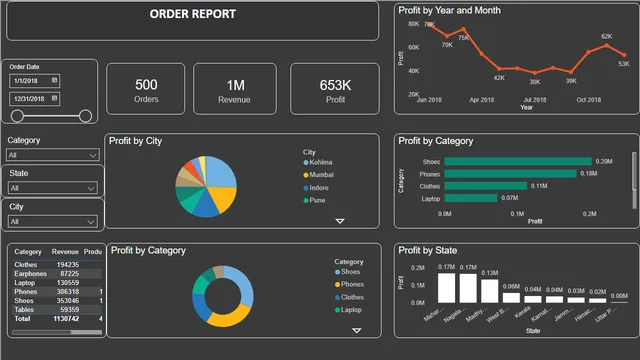The height and width of the screenshot is (360, 640).
Task: Open the end date calendar picker icon
Action: tap(55, 98)
